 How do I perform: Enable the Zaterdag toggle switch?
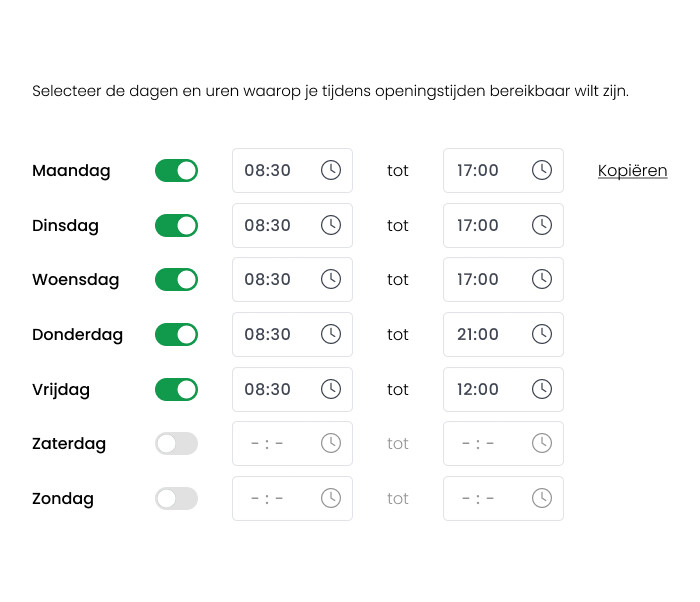click(176, 443)
